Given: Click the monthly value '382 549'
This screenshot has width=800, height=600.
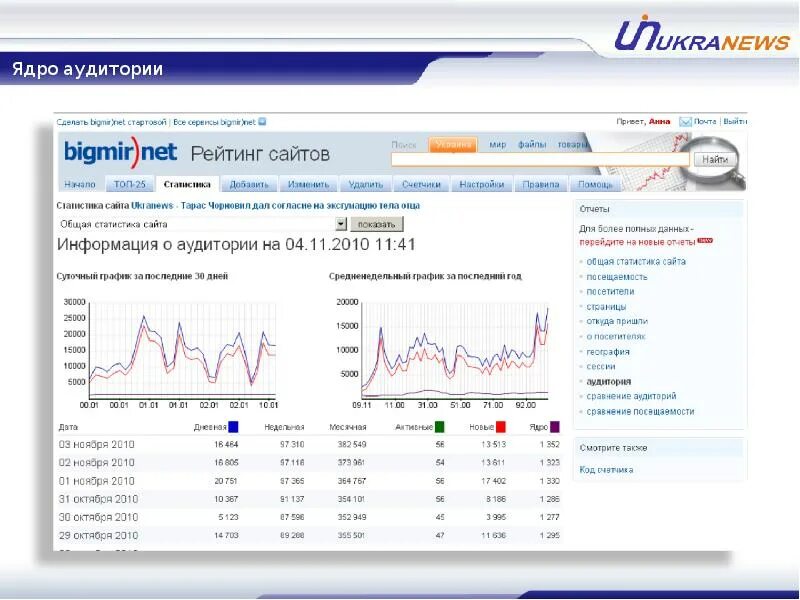Looking at the screenshot, I should (352, 444).
